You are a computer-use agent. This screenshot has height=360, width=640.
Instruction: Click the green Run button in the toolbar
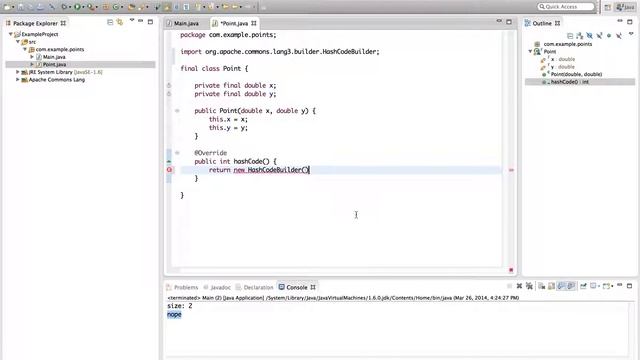pos(77,7)
